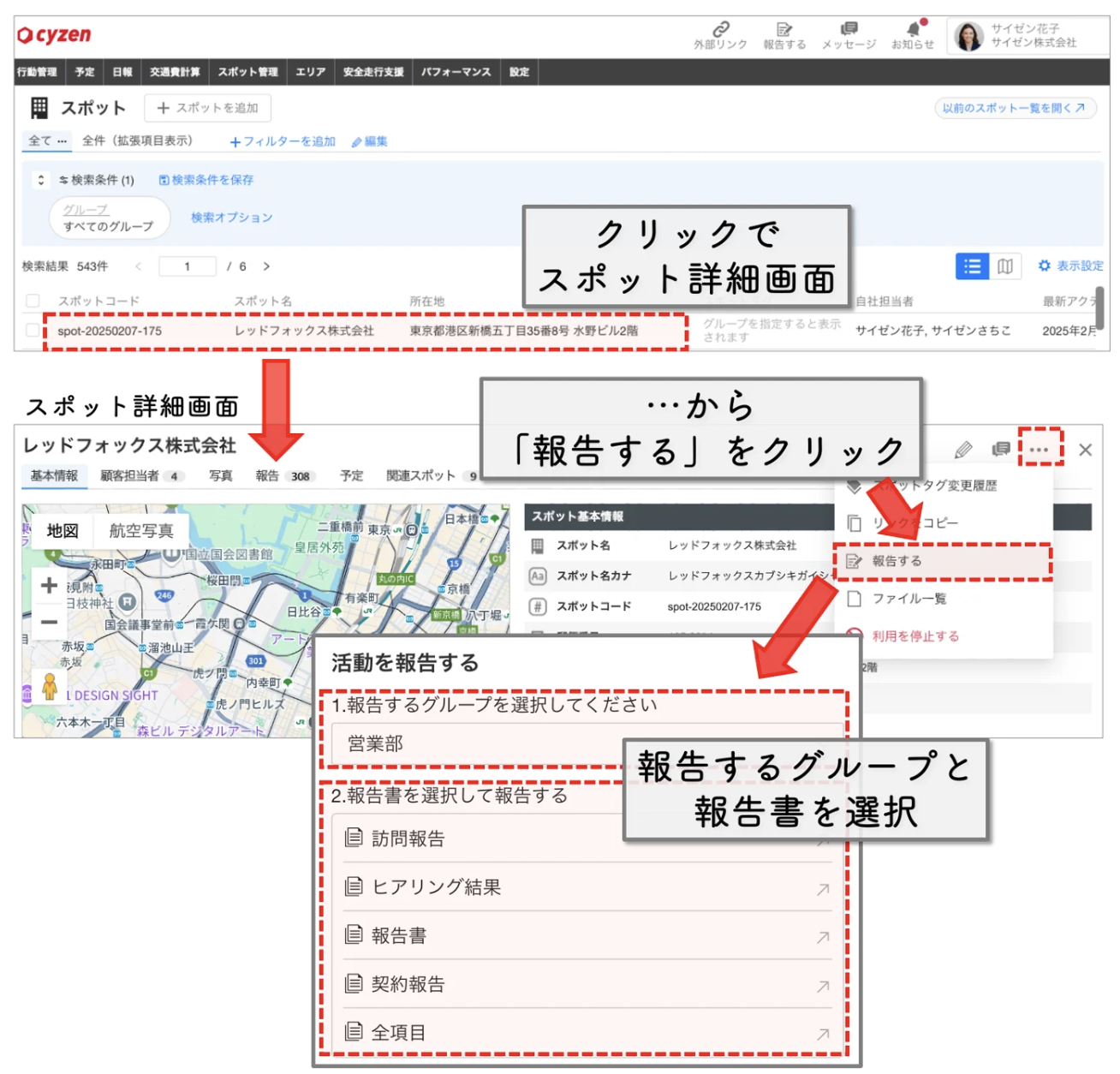
Task: Open 全項目 external arrow icon
Action: (823, 1034)
